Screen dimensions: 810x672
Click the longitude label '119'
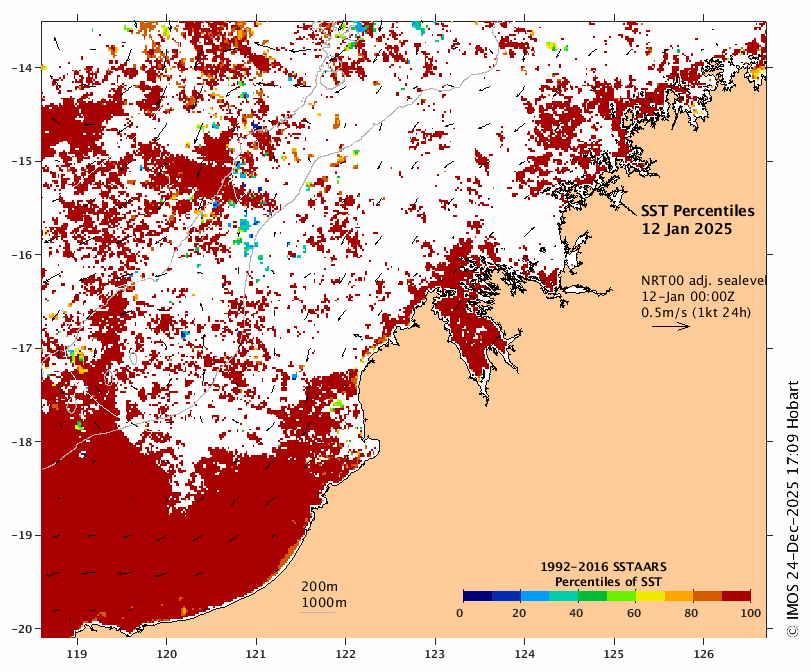(77, 654)
